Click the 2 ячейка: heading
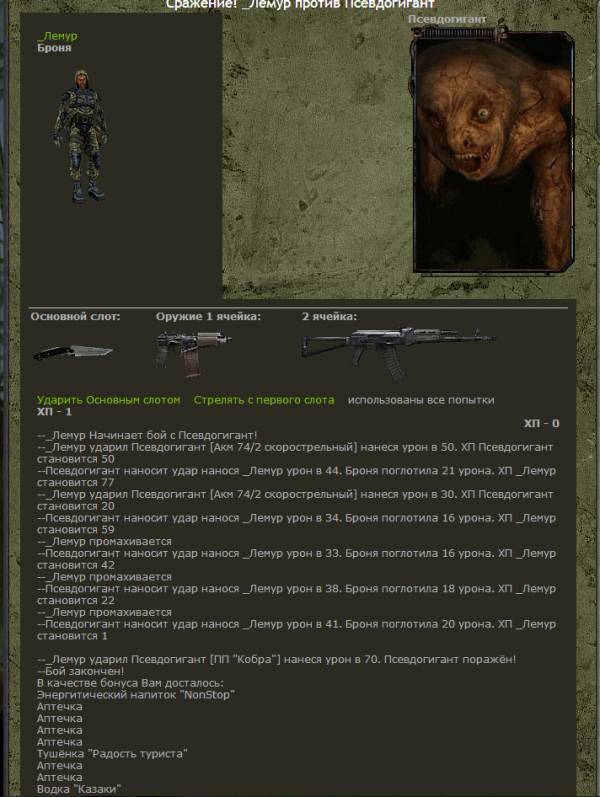600x797 pixels. click(329, 317)
